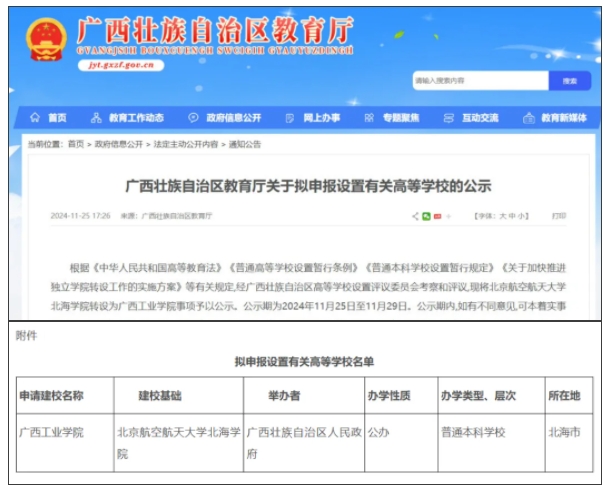
Task: Click 政府信息公开 in the breadcrumb
Action: pyautogui.click(x=119, y=144)
